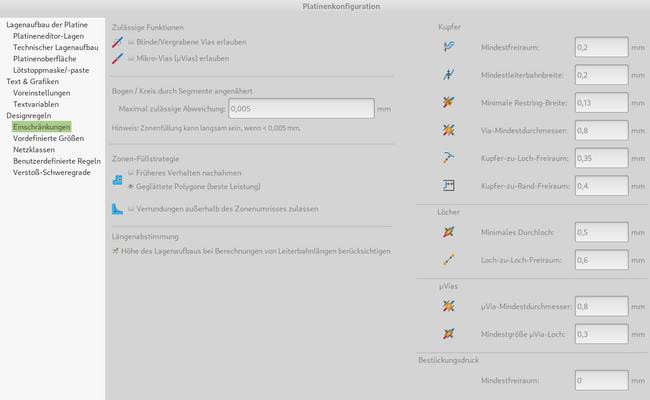650x400 pixels.
Task: Click Loch-zu-Loch-Freiraum value field
Action: pyautogui.click(x=601, y=260)
